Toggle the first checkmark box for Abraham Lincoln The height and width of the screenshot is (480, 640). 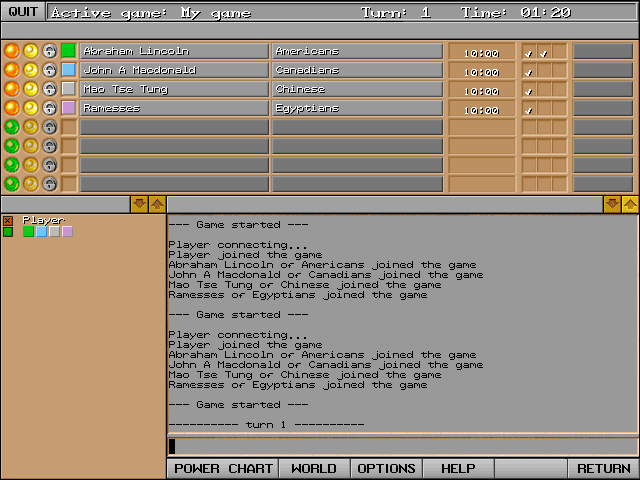pyautogui.click(x=529, y=51)
